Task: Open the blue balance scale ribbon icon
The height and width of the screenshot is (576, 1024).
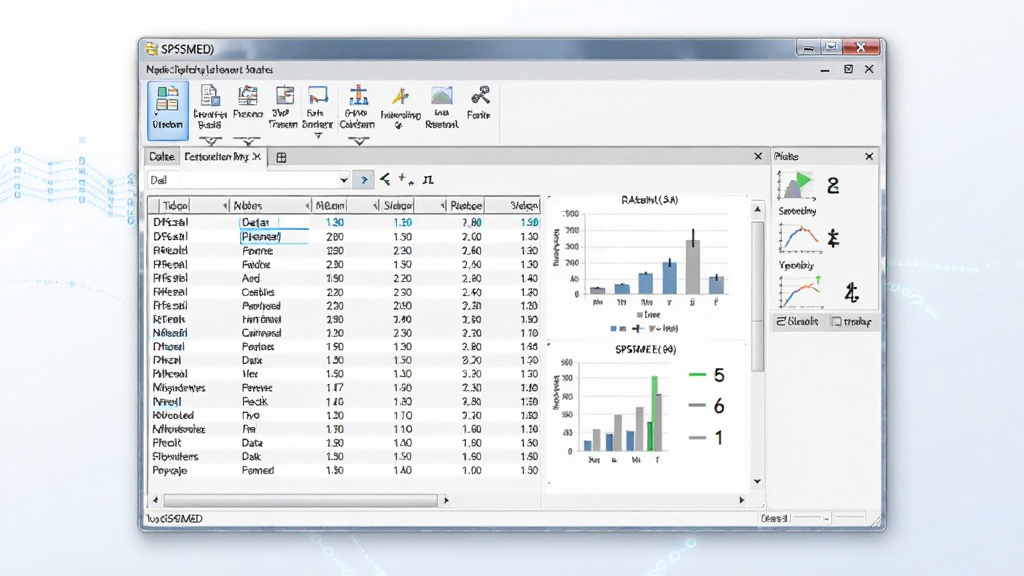Action: click(x=358, y=96)
